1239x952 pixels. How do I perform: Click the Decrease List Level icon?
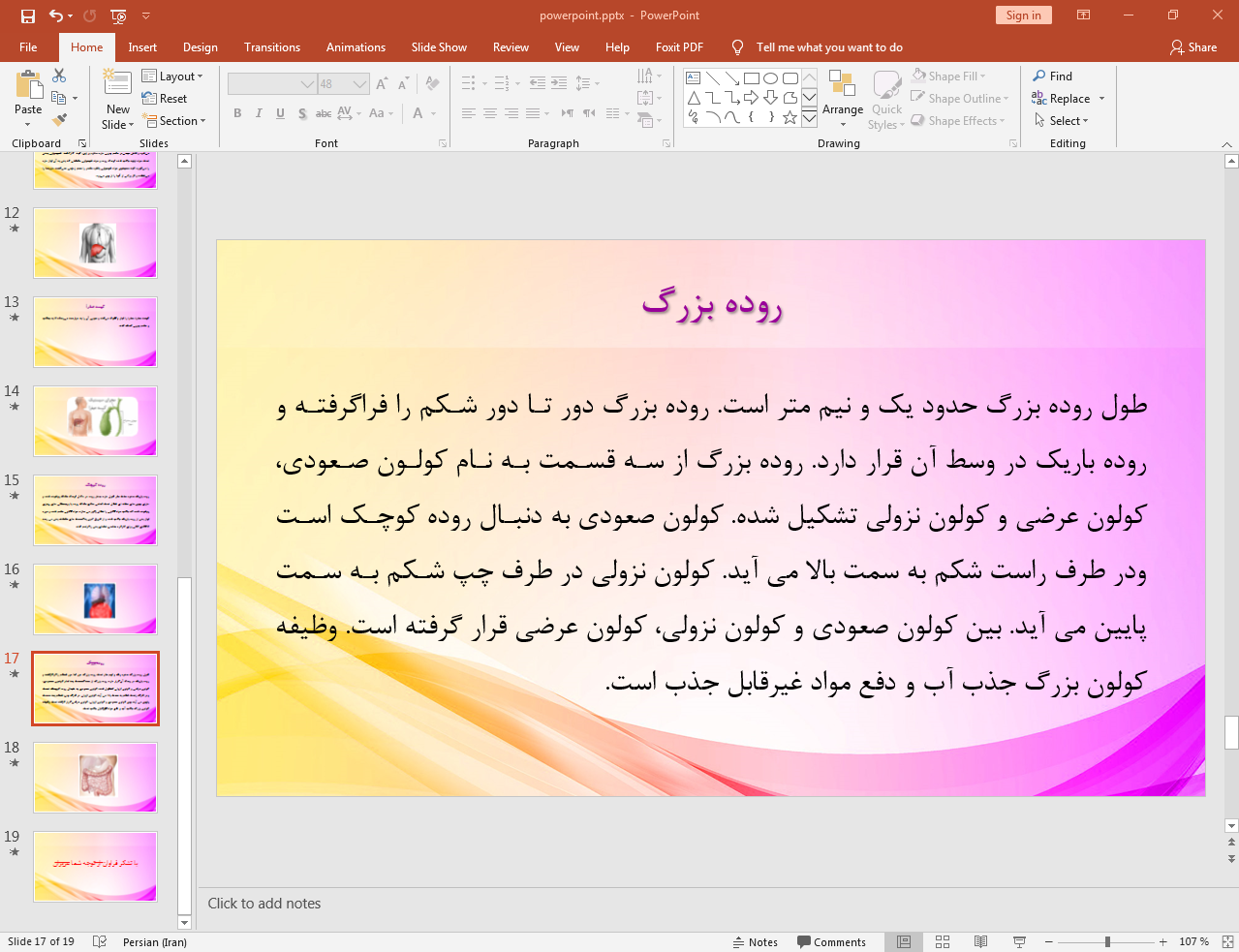point(538,83)
